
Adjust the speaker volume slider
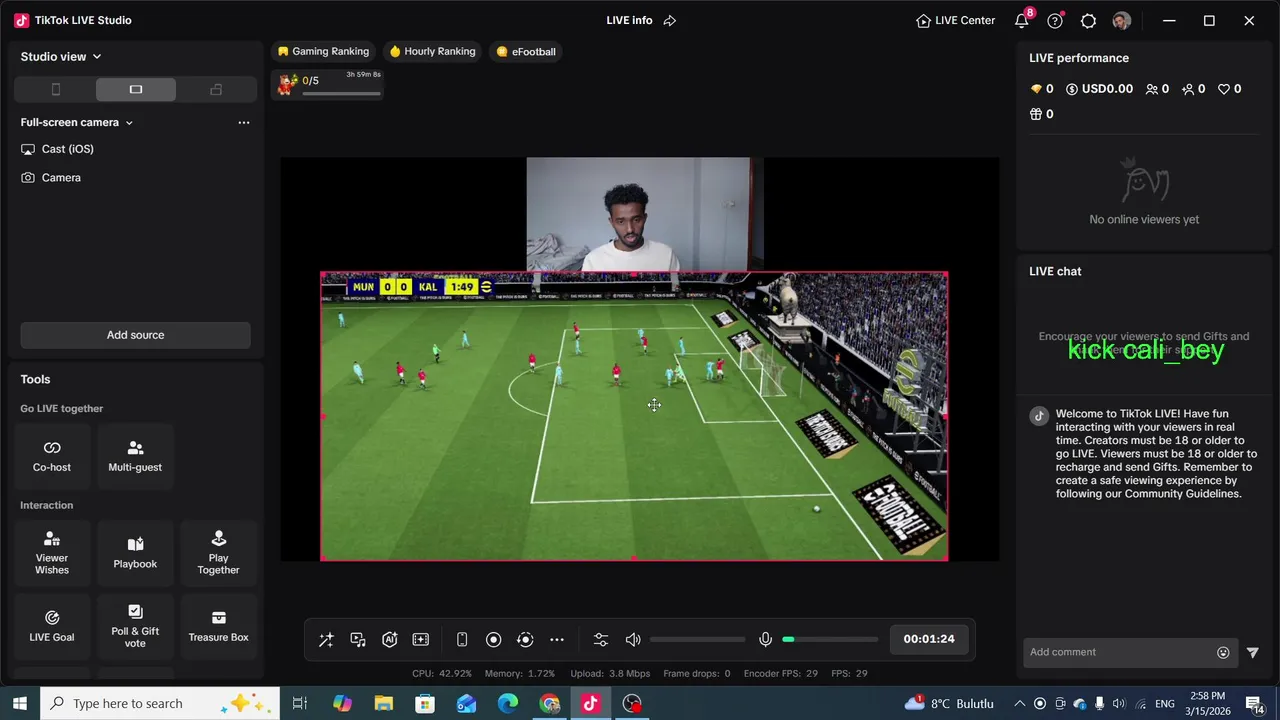[697, 640]
